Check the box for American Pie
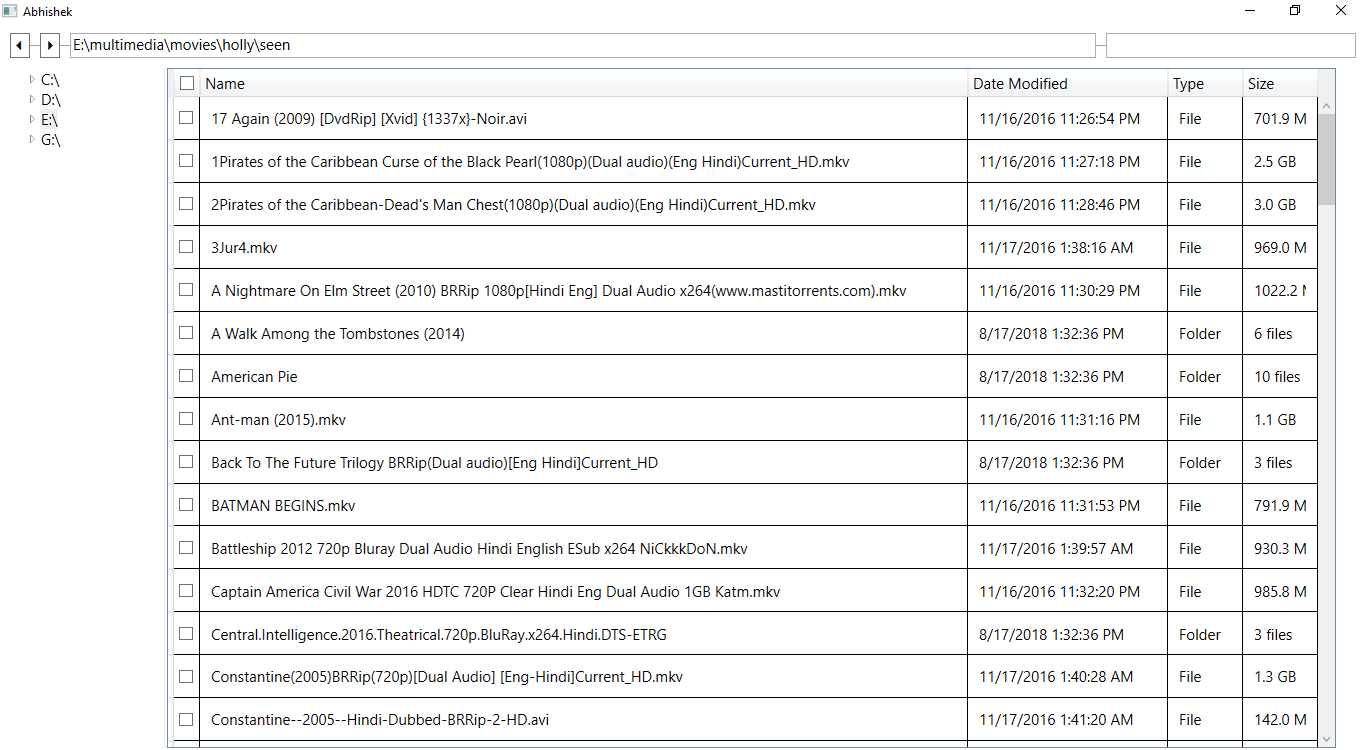Viewport: 1366px width, 750px height. pyautogui.click(x=186, y=376)
